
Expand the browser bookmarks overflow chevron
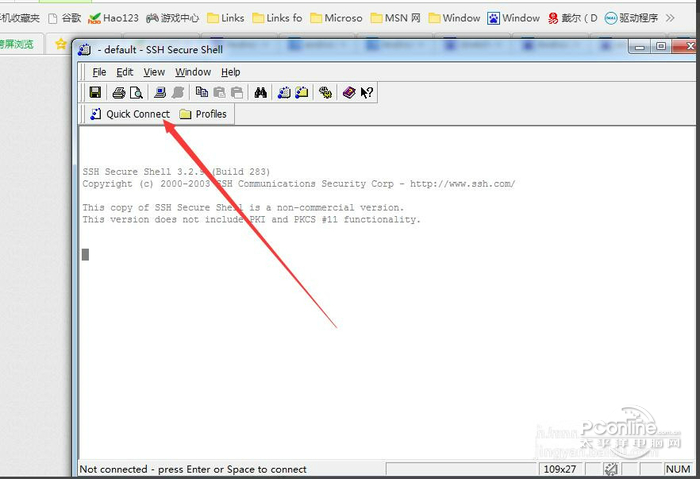669,18
